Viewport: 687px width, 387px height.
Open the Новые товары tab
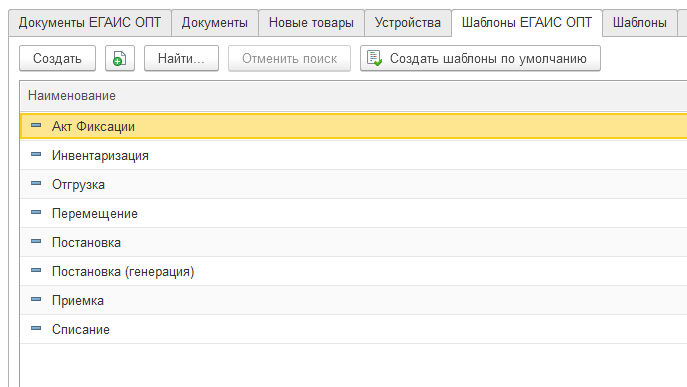click(311, 23)
